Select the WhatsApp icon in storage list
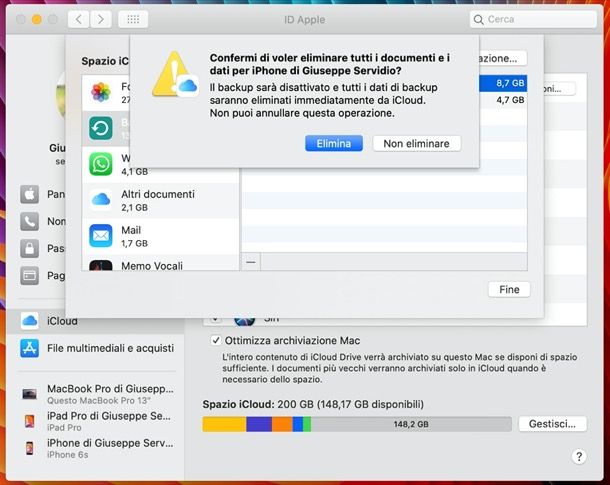The width and height of the screenshot is (610, 485). coord(101,164)
